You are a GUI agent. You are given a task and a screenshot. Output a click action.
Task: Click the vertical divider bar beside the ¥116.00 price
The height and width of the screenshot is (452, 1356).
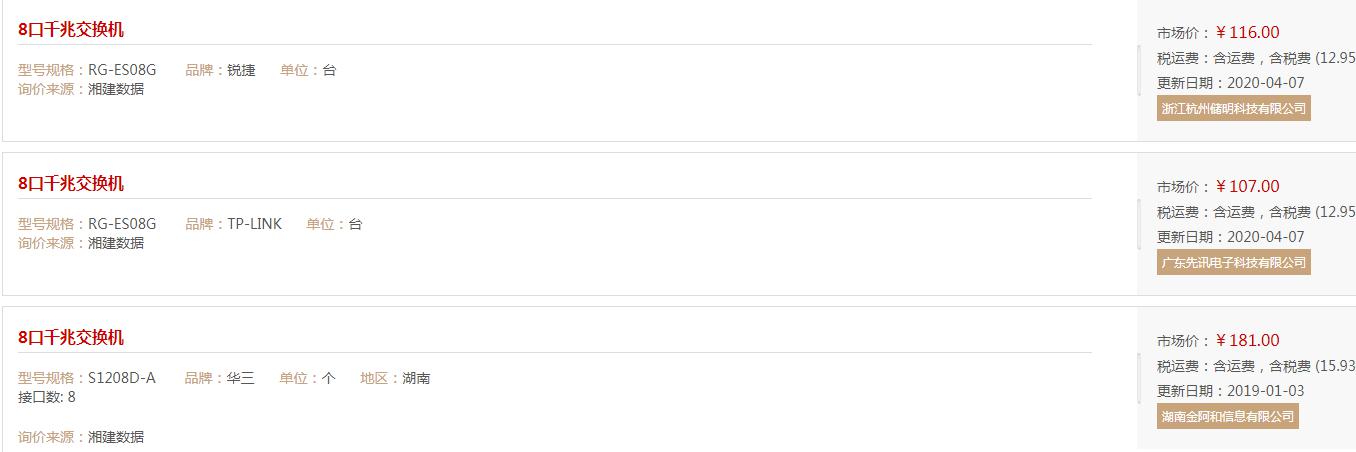(x=1139, y=70)
